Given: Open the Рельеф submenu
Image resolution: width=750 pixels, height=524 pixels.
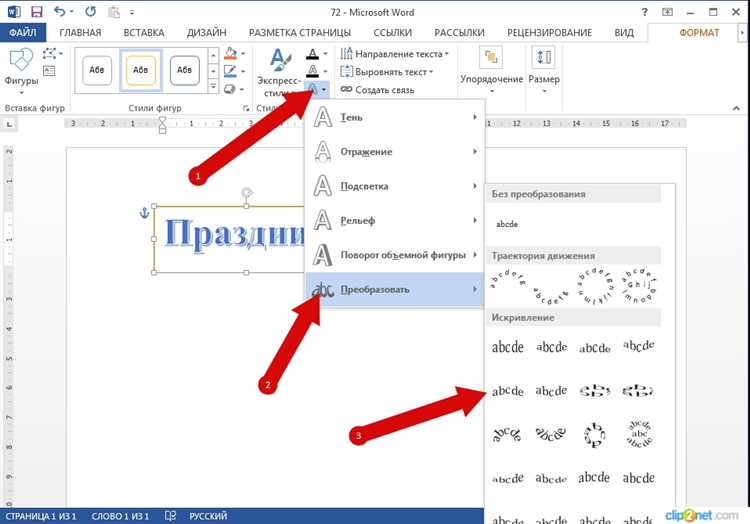Looking at the screenshot, I should point(395,220).
